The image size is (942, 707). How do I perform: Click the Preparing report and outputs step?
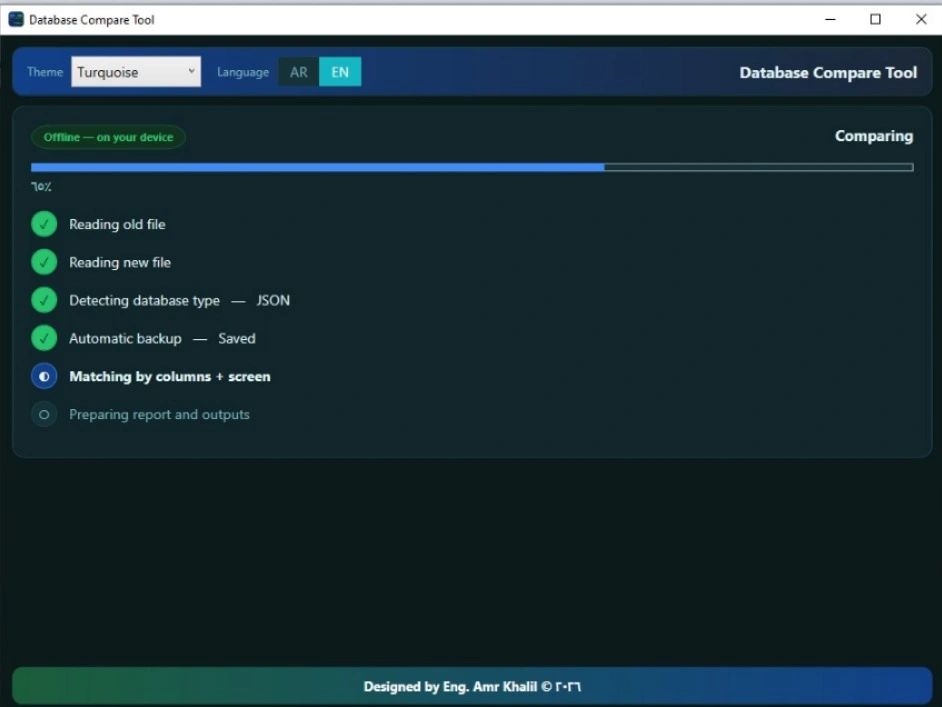[x=159, y=414]
